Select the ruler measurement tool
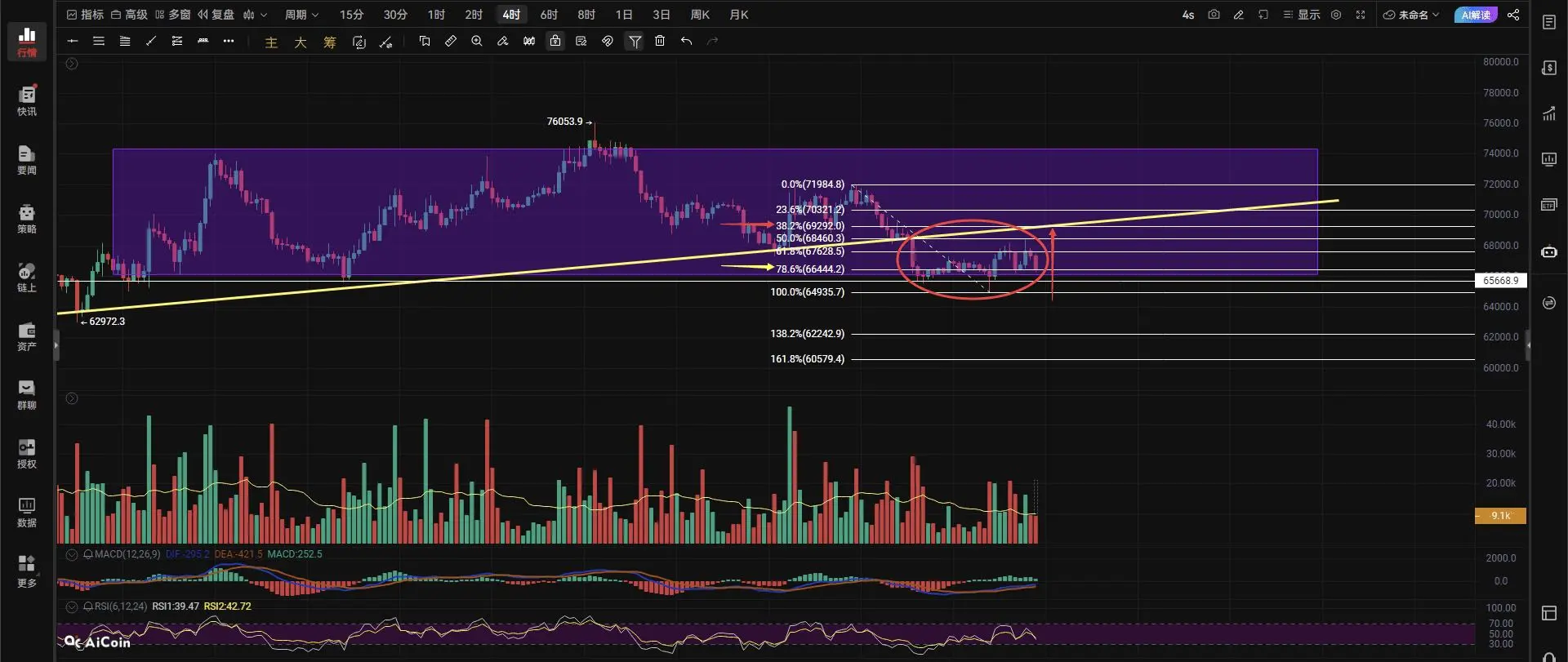The height and width of the screenshot is (662, 1568). click(x=451, y=41)
